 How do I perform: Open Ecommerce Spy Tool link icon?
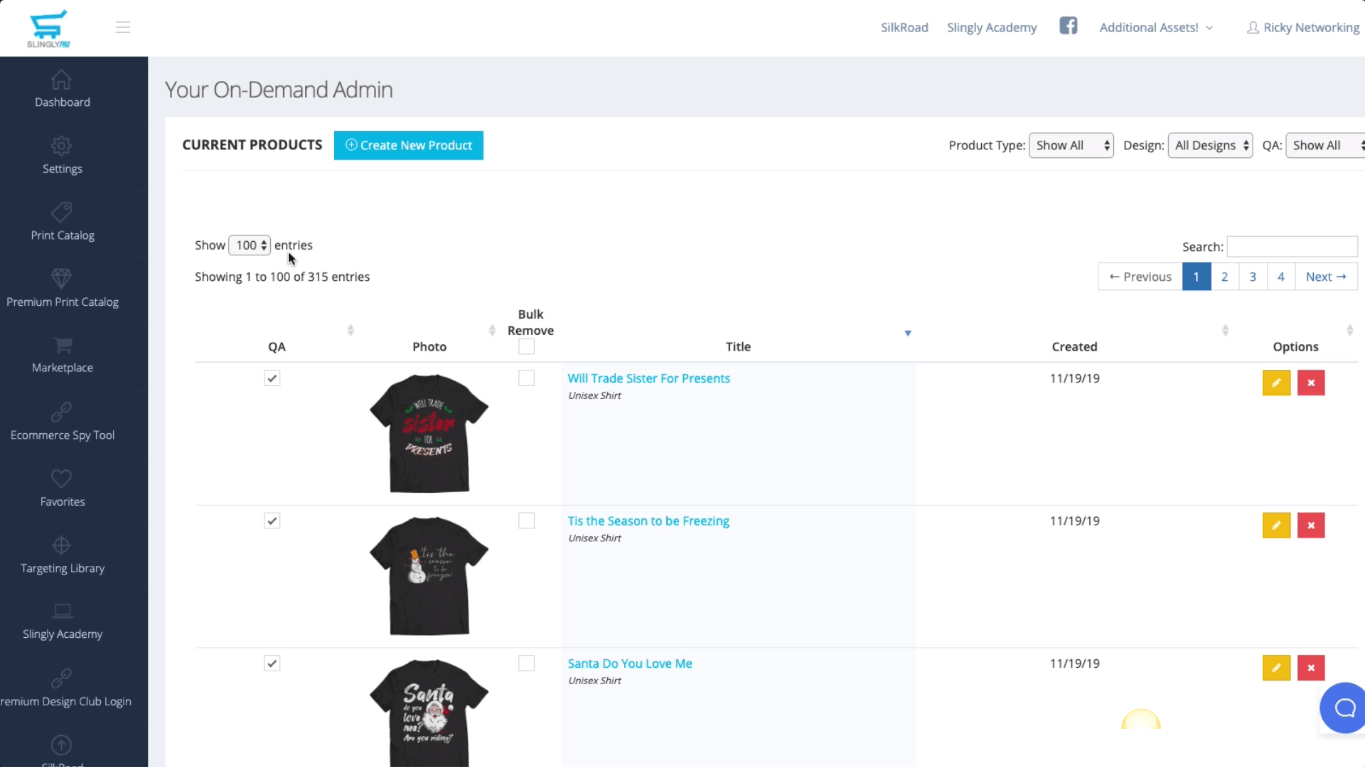point(61,412)
